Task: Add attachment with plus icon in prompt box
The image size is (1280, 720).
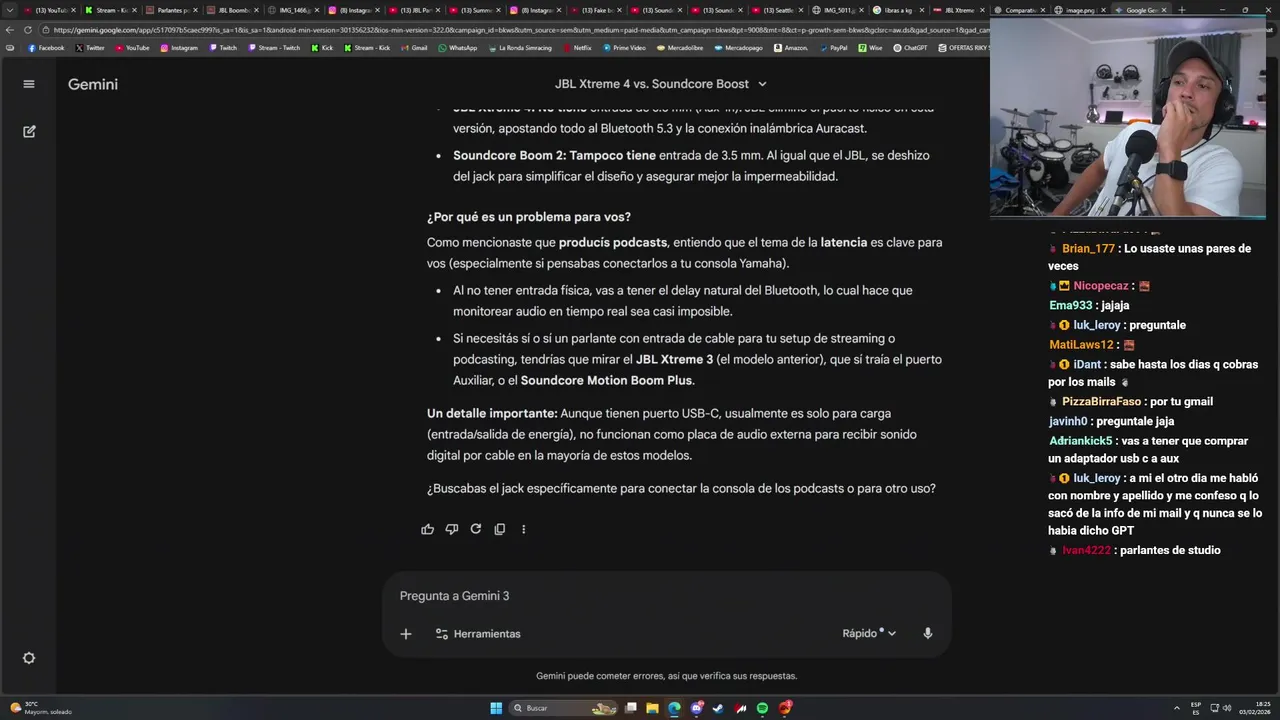Action: click(406, 633)
